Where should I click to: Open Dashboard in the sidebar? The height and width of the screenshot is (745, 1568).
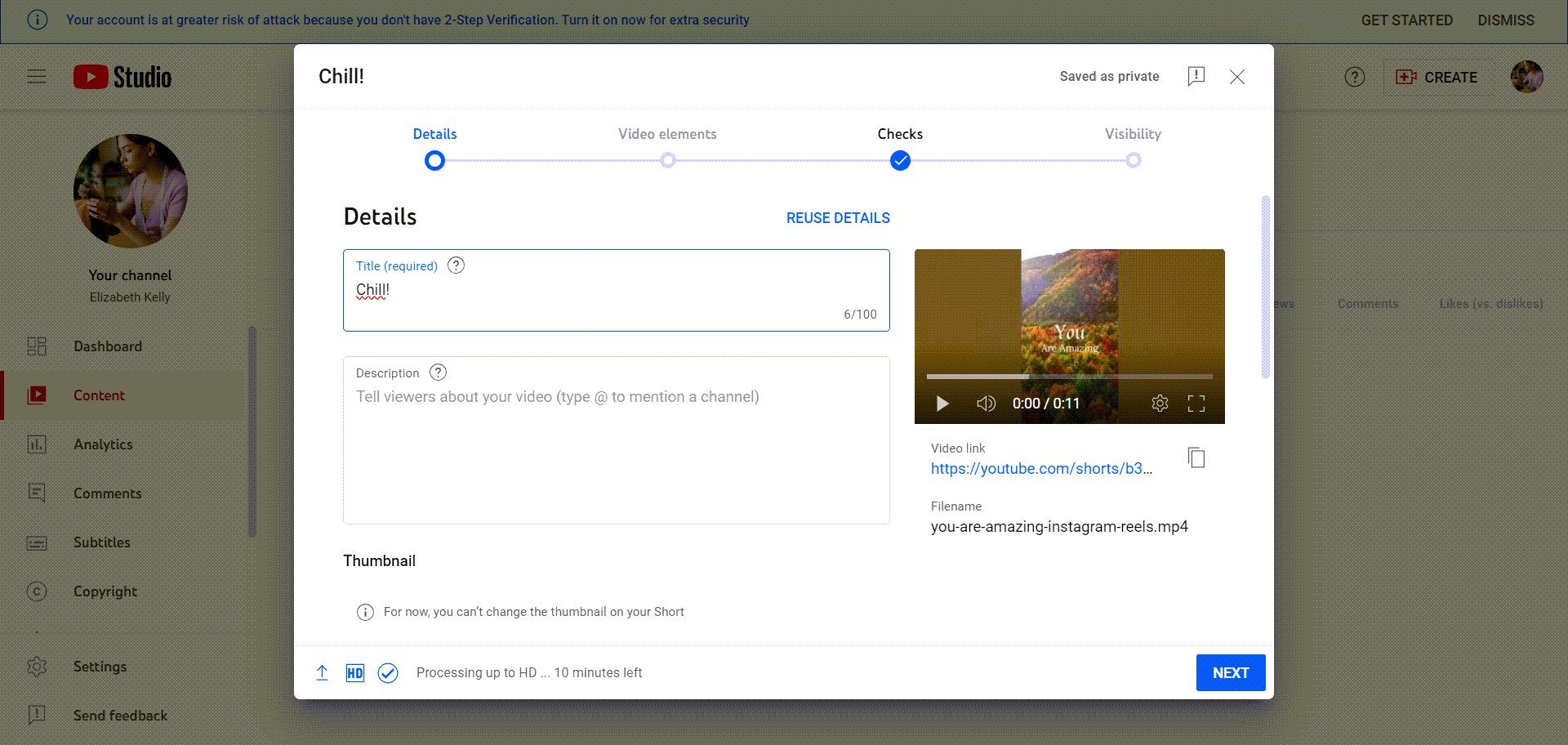click(124, 346)
